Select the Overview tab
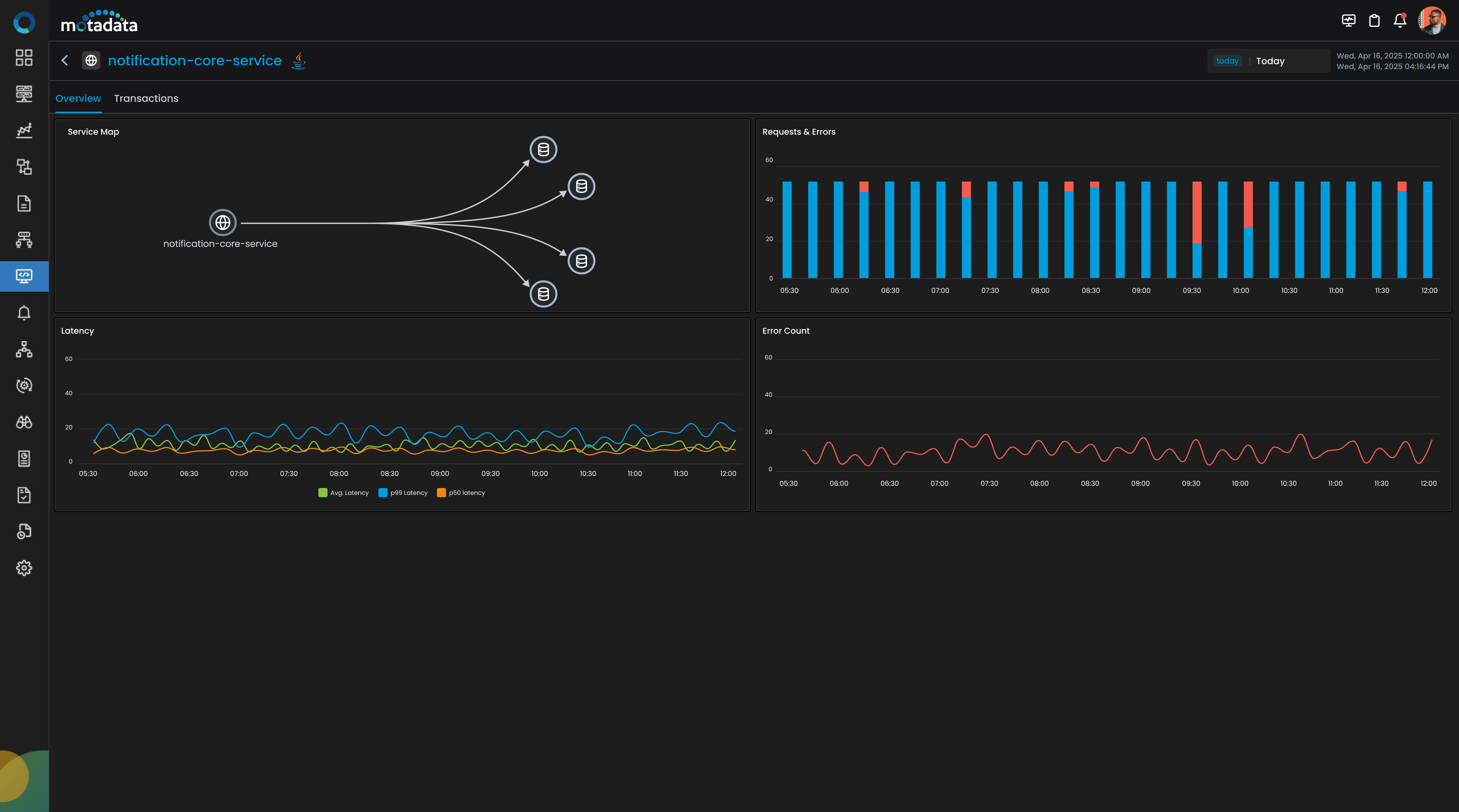Screen dimensions: 1459x812 pyautogui.click(x=78, y=98)
